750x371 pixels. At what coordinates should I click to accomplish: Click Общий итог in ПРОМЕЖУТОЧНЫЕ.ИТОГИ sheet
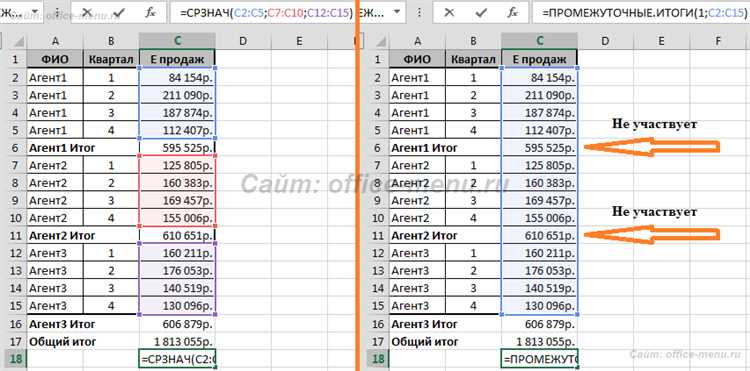point(446,342)
